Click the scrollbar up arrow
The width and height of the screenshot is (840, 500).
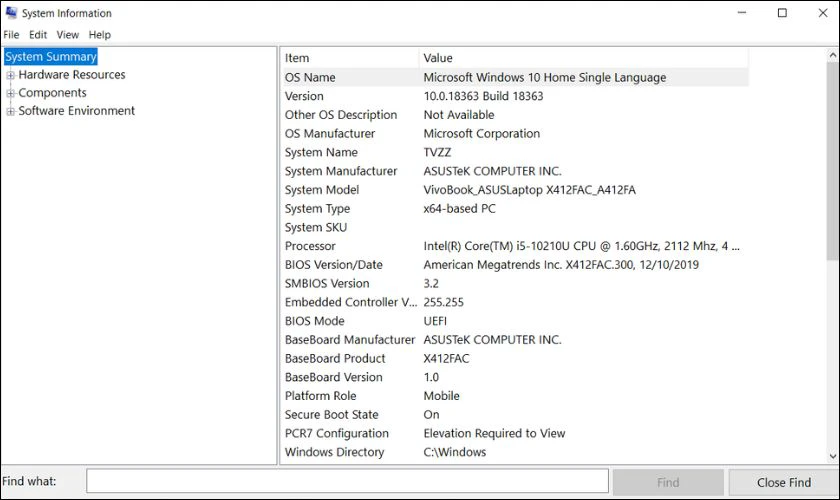(832, 55)
